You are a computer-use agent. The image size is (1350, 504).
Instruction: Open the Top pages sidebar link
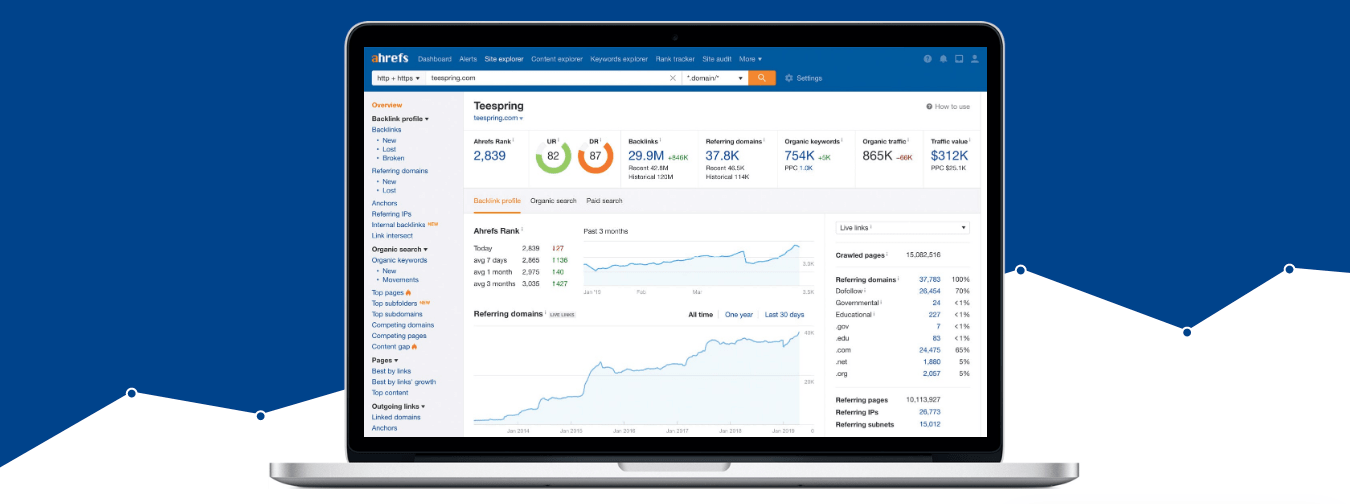tap(388, 292)
